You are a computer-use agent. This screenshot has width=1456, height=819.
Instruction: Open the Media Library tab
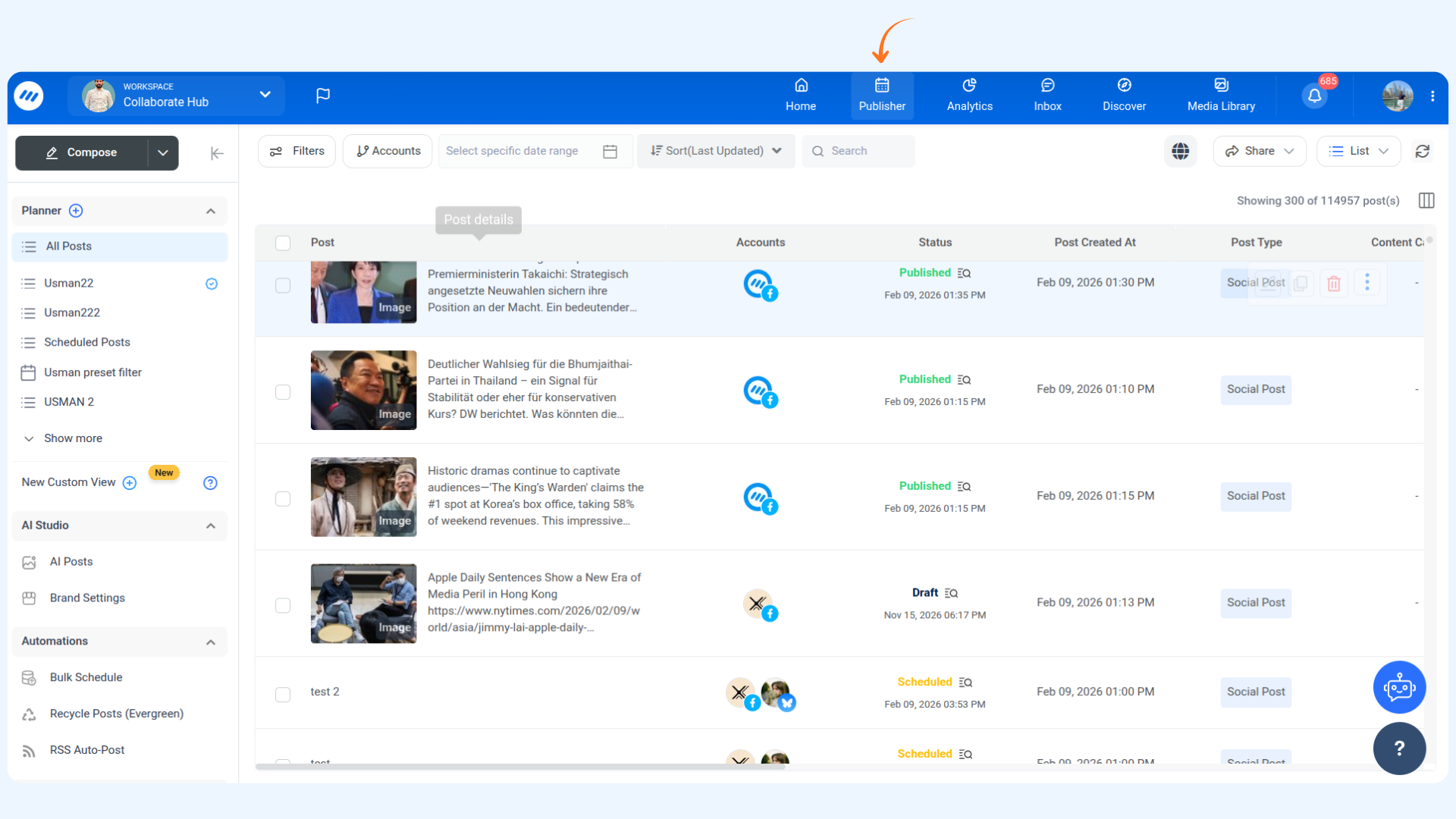coord(1221,96)
